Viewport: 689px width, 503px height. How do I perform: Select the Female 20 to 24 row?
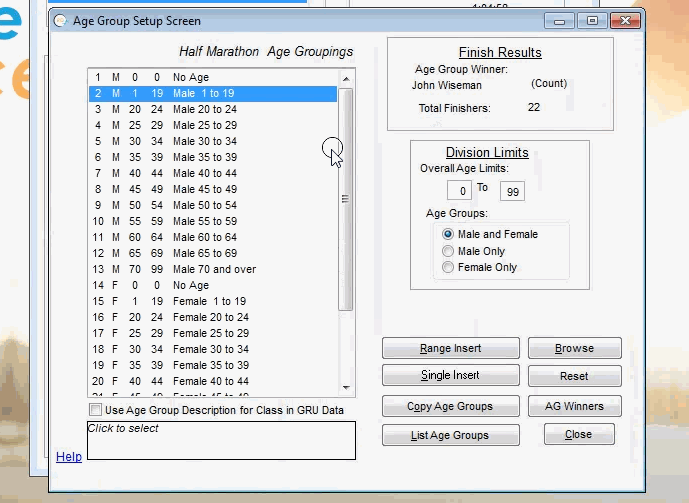(x=213, y=317)
